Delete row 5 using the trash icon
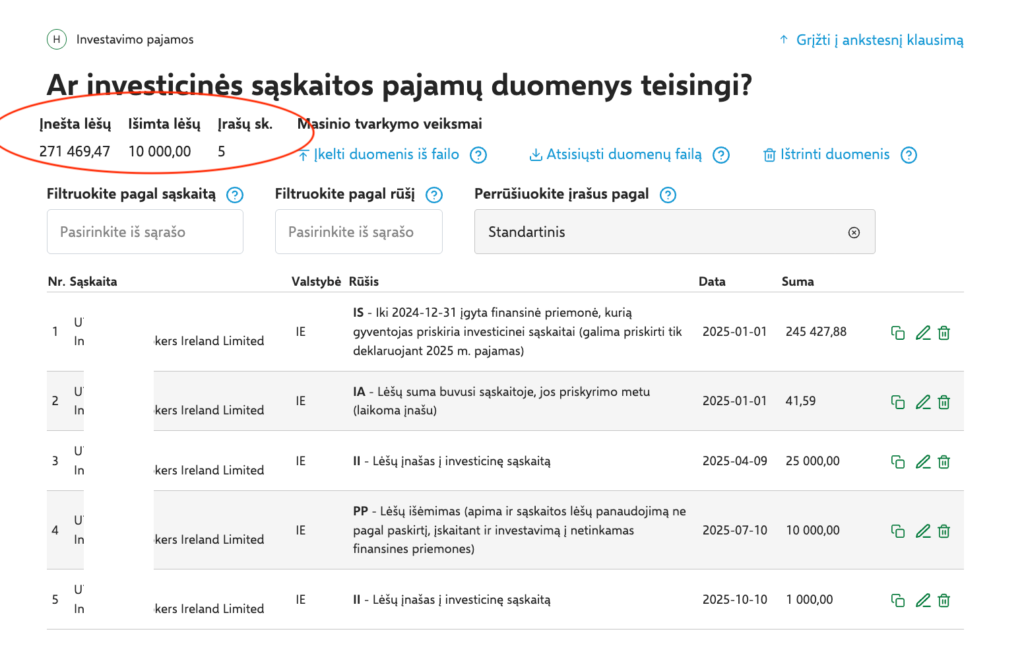The width and height of the screenshot is (1024, 648). click(944, 600)
